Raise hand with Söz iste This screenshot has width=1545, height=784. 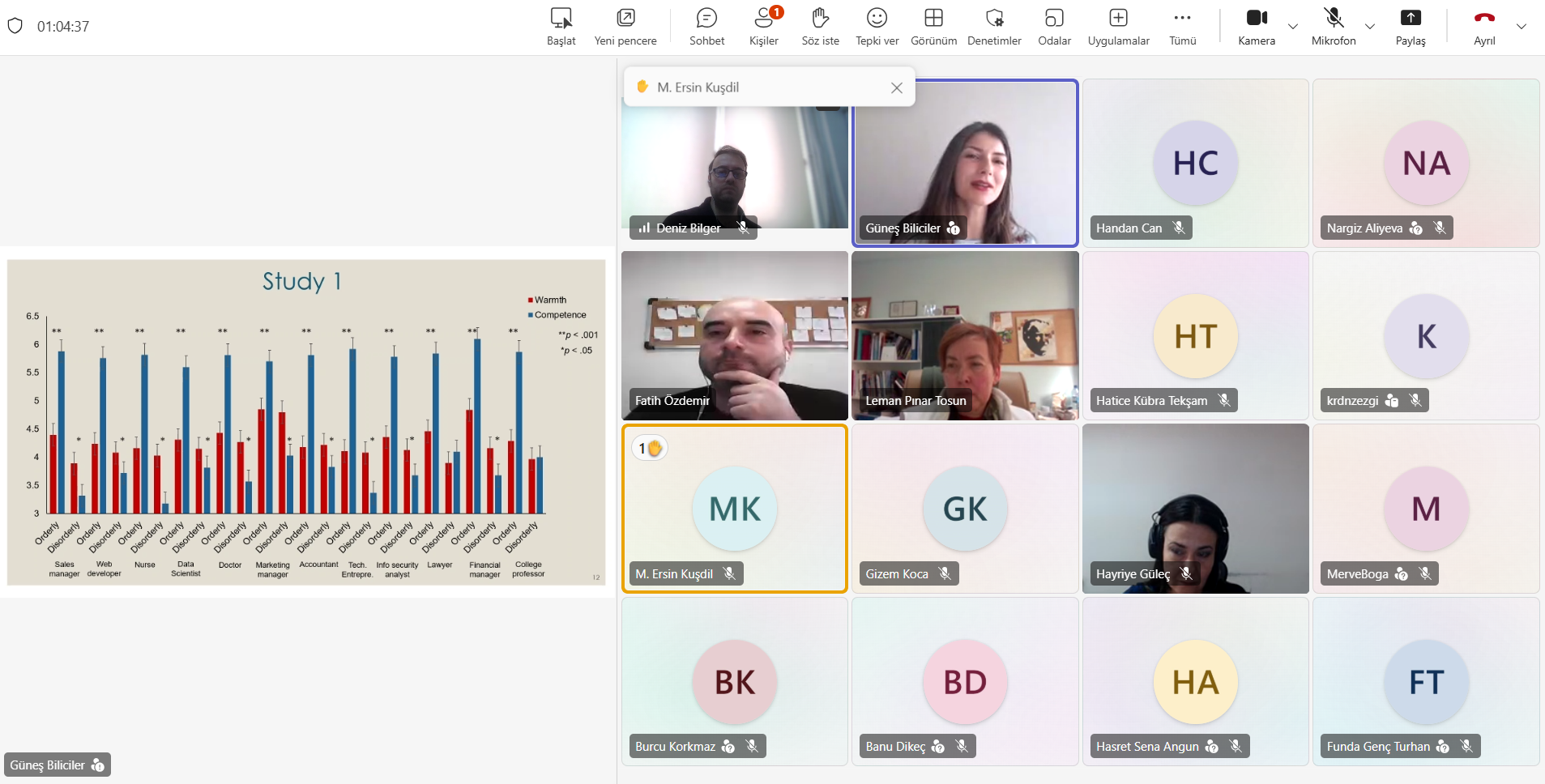tap(820, 27)
